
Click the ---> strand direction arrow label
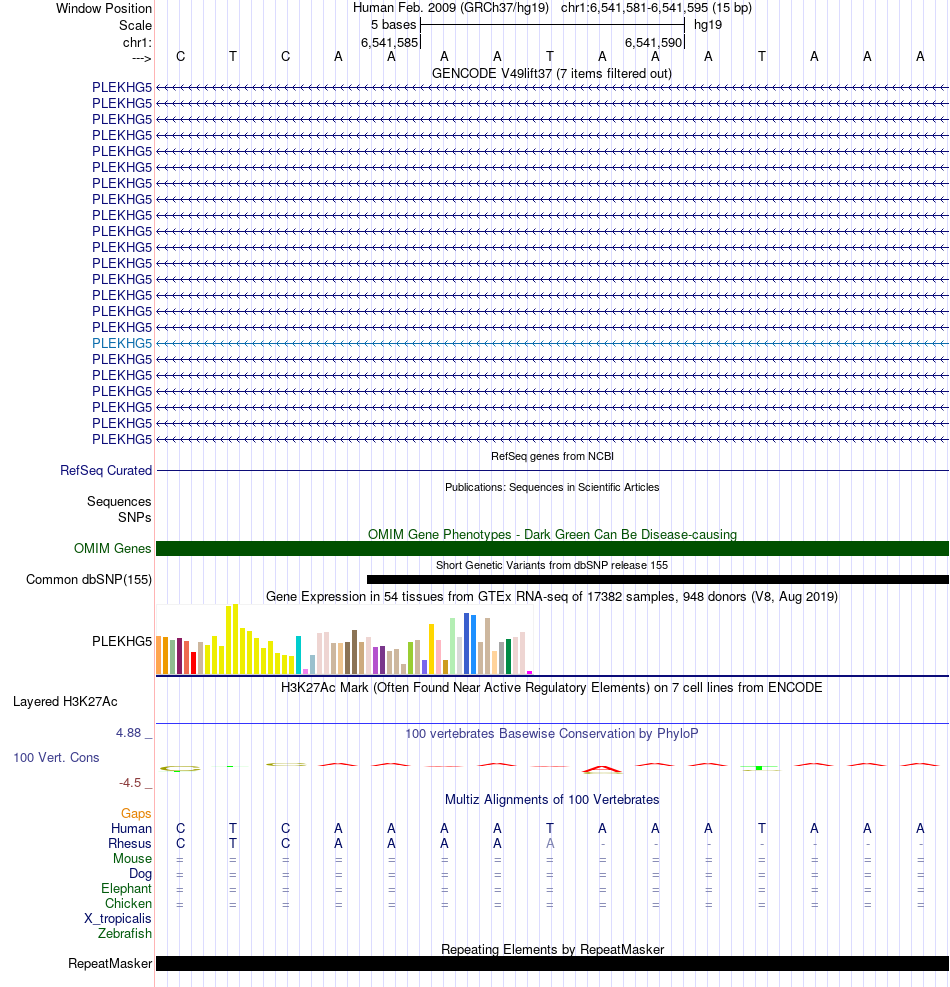142,59
